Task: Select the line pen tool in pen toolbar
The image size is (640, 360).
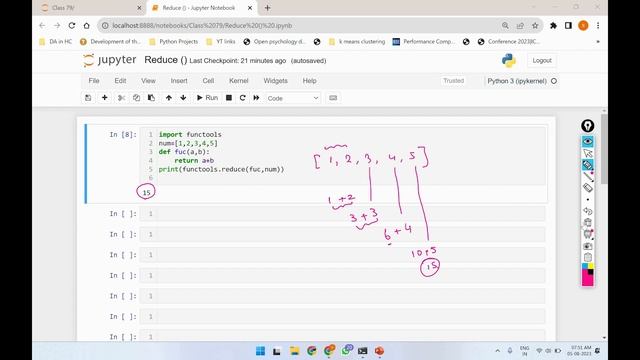Action: pos(587,176)
